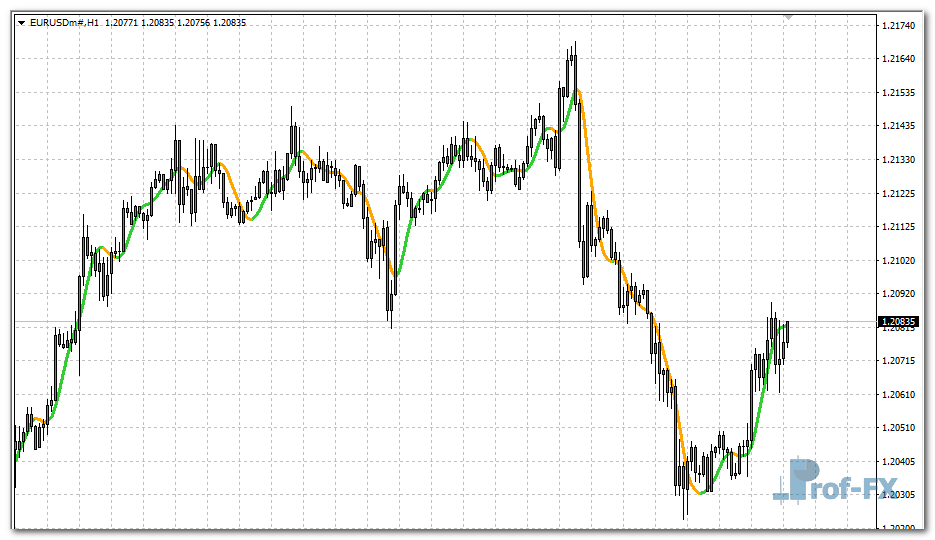Click the current price tag 1.20835
This screenshot has width=935, height=540.
click(898, 322)
